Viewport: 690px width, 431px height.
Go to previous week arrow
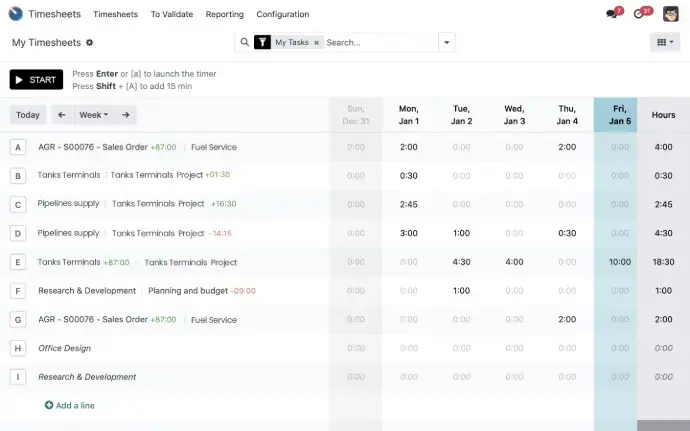62,115
